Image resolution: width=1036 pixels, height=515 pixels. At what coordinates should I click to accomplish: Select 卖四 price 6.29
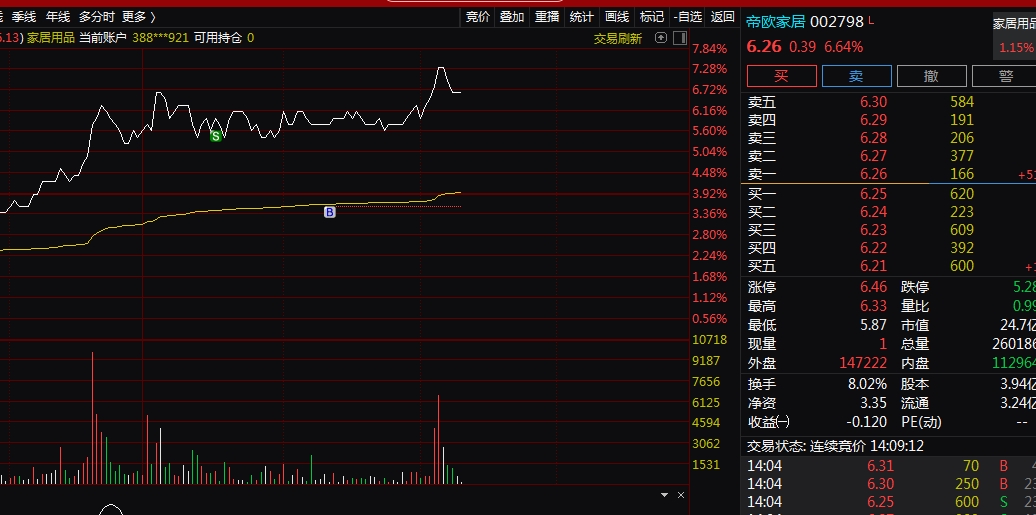pyautogui.click(x=873, y=120)
